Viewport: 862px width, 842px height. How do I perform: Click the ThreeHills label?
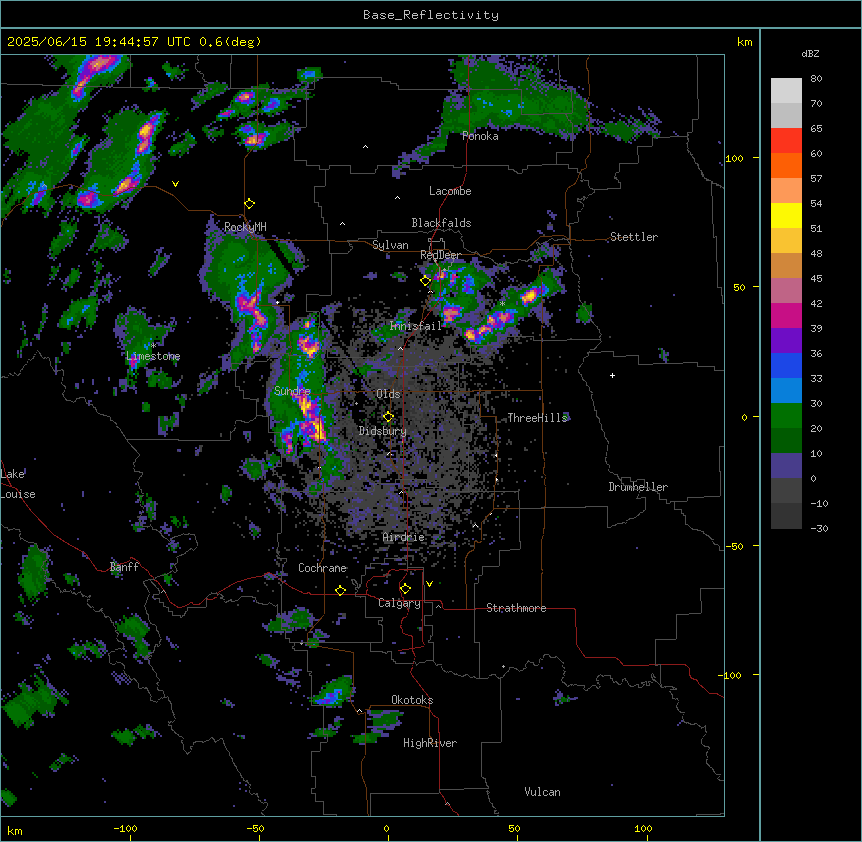[x=537, y=418]
